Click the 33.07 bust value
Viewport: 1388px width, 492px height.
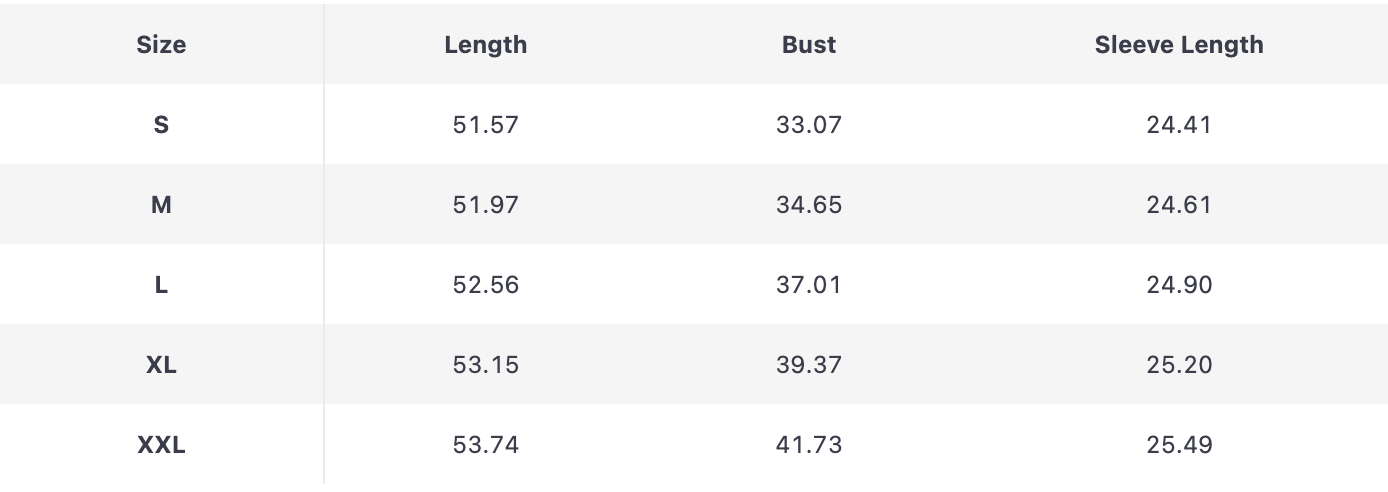(809, 125)
